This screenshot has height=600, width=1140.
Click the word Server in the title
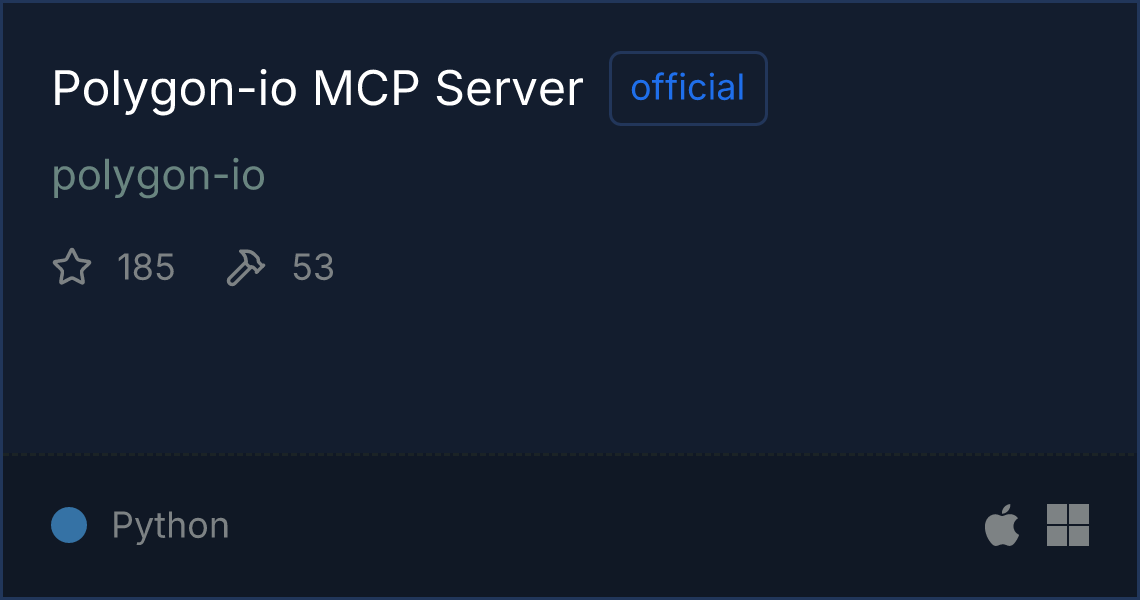tap(509, 89)
